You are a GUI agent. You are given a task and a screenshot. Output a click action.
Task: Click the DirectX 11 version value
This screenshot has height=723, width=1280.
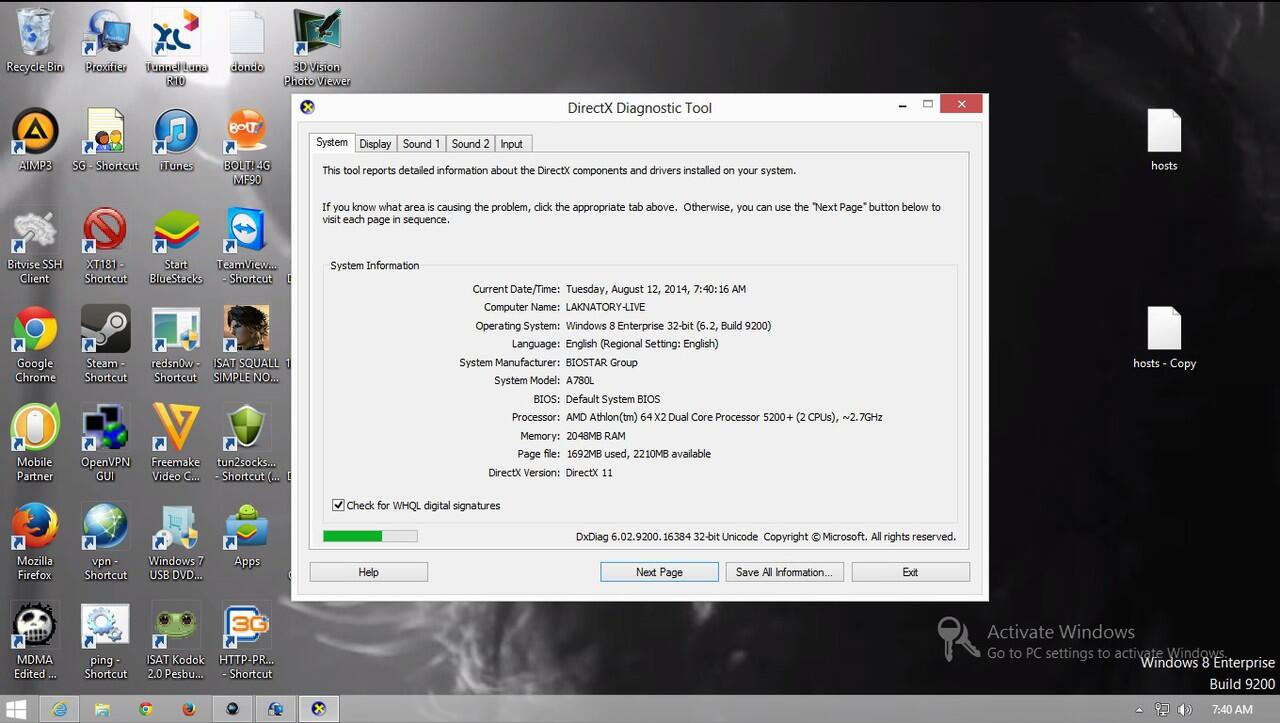tap(589, 472)
